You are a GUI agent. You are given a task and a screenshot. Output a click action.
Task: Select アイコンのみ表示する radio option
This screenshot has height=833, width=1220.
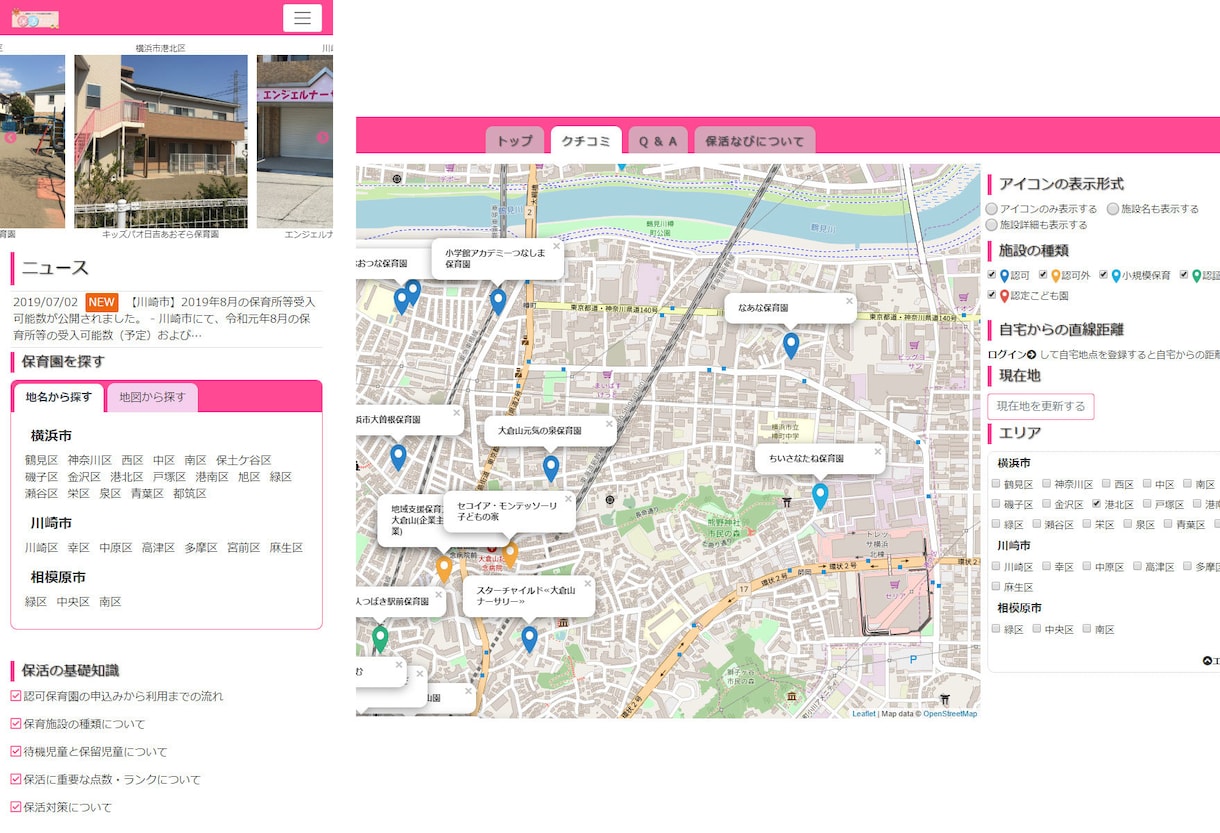click(992, 209)
